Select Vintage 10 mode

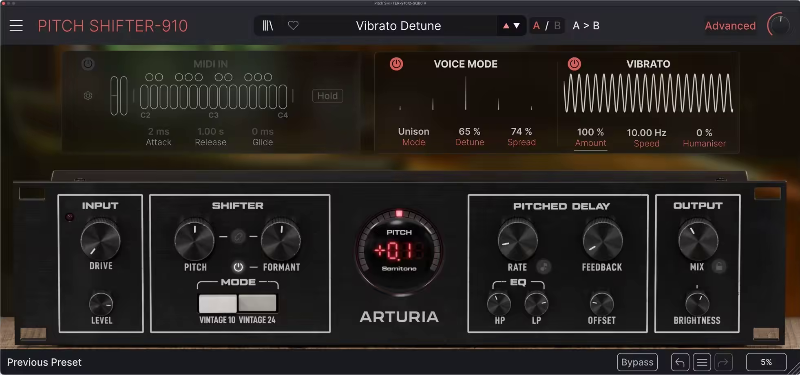pyautogui.click(x=217, y=303)
